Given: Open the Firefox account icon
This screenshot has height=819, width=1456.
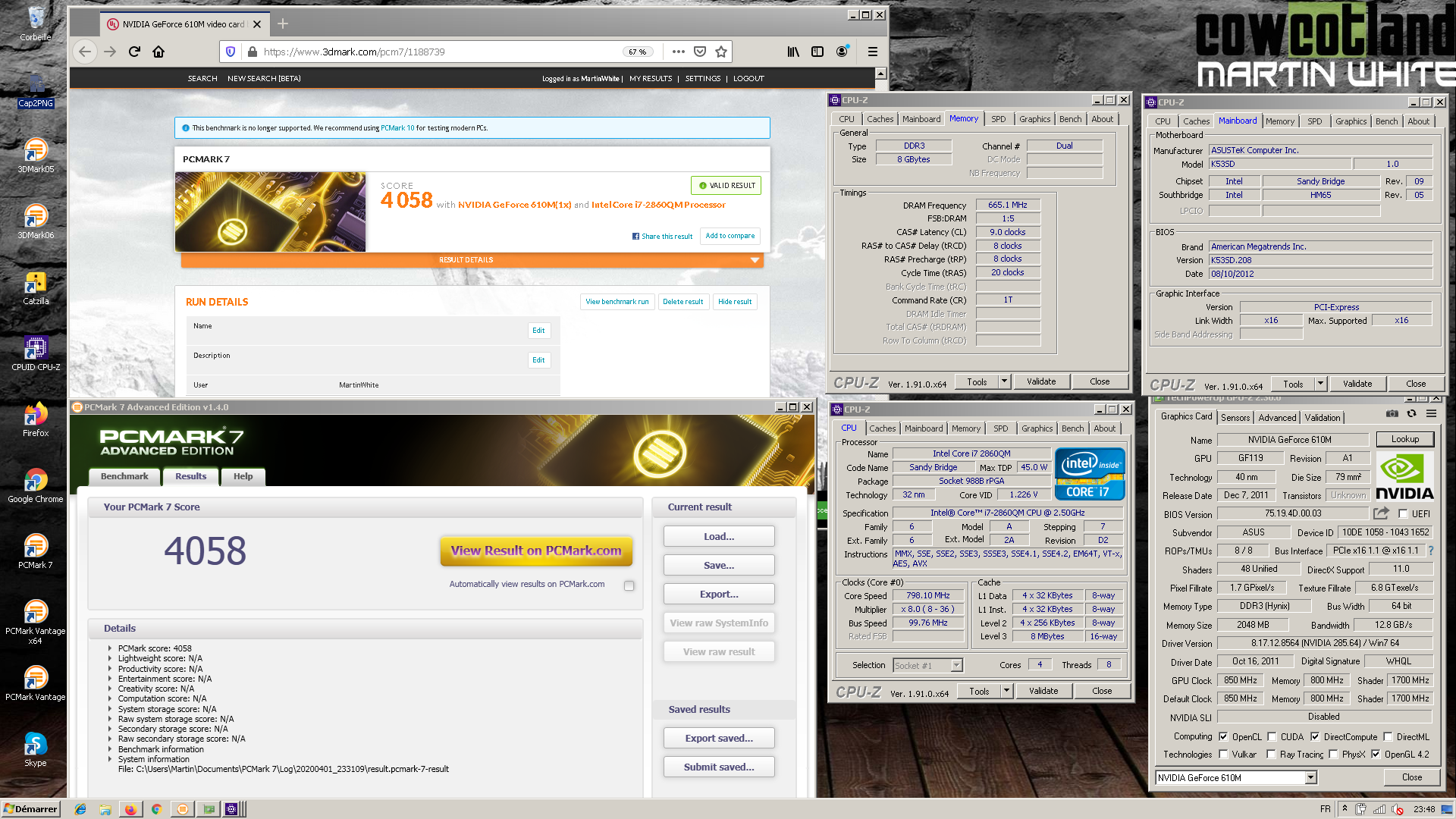Looking at the screenshot, I should click(842, 52).
